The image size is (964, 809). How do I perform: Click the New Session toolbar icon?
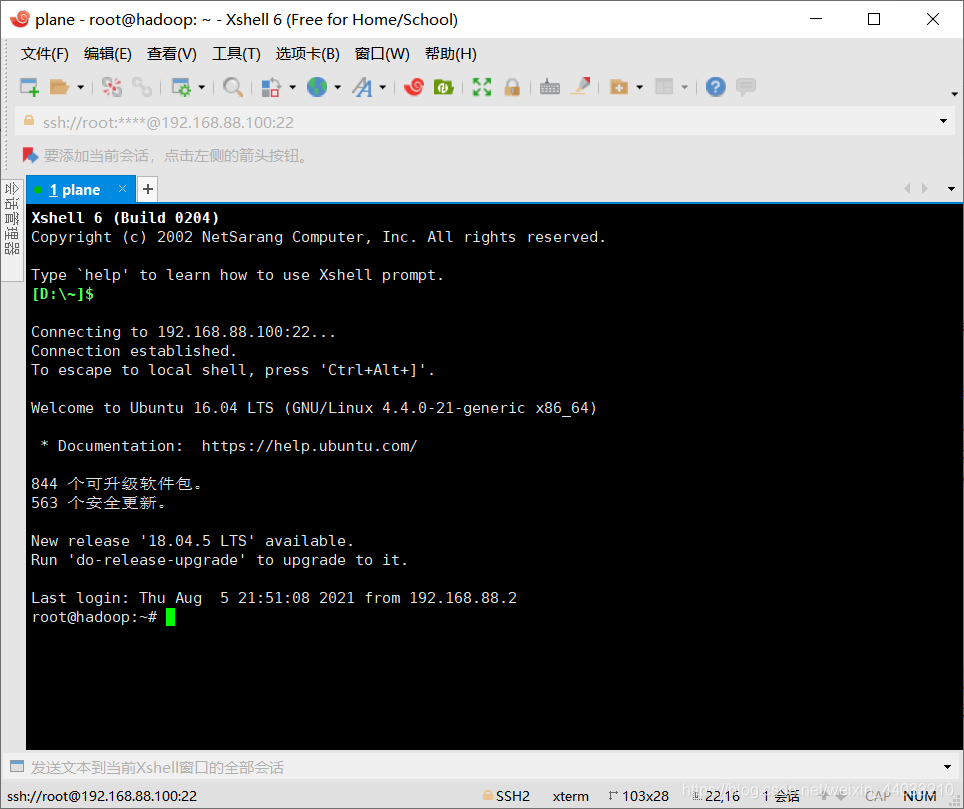(x=30, y=87)
